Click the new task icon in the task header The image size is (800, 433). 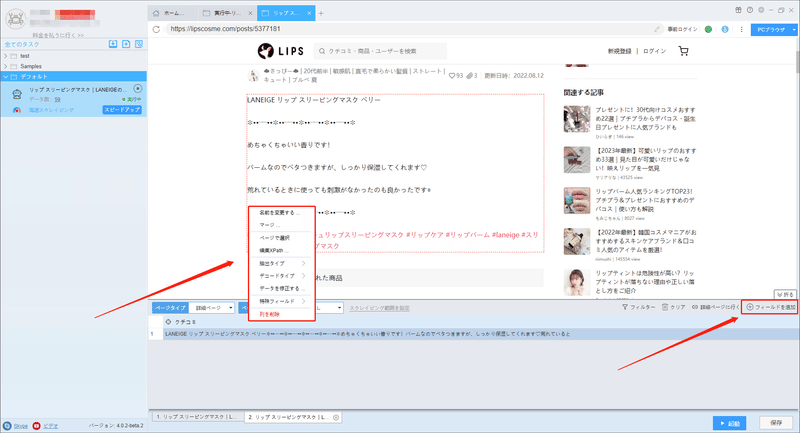pyautogui.click(x=126, y=44)
